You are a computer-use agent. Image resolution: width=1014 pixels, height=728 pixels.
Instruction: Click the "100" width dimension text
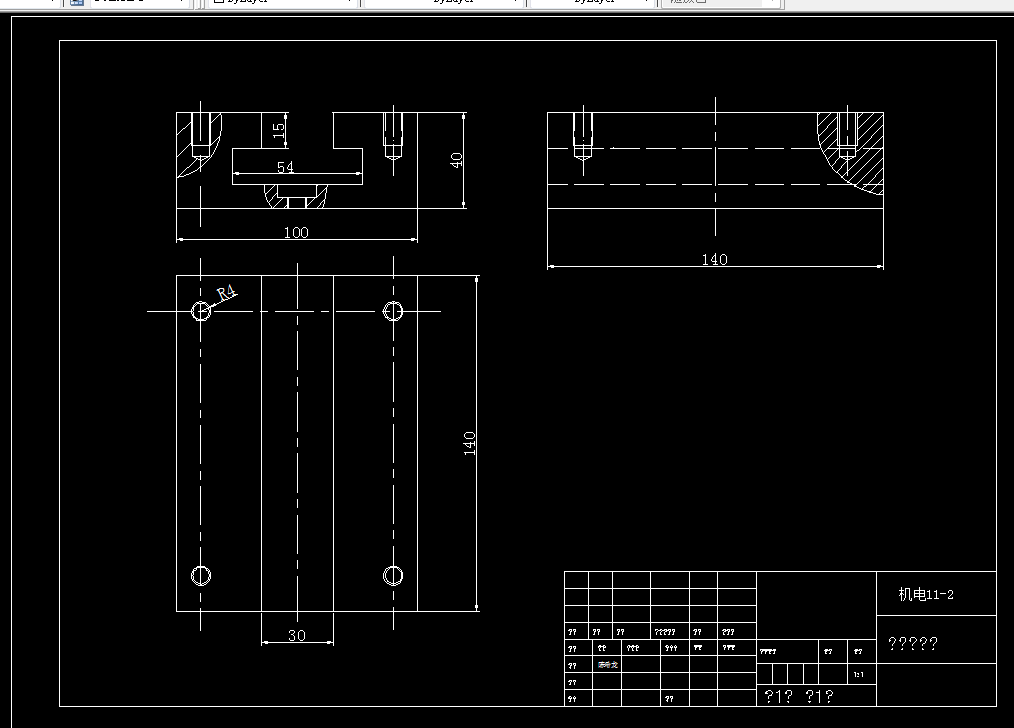click(x=296, y=232)
